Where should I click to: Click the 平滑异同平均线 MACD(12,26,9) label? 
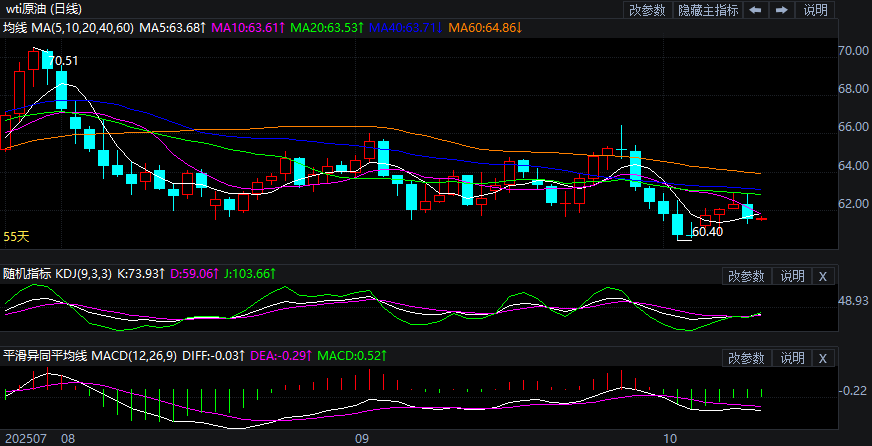89,355
